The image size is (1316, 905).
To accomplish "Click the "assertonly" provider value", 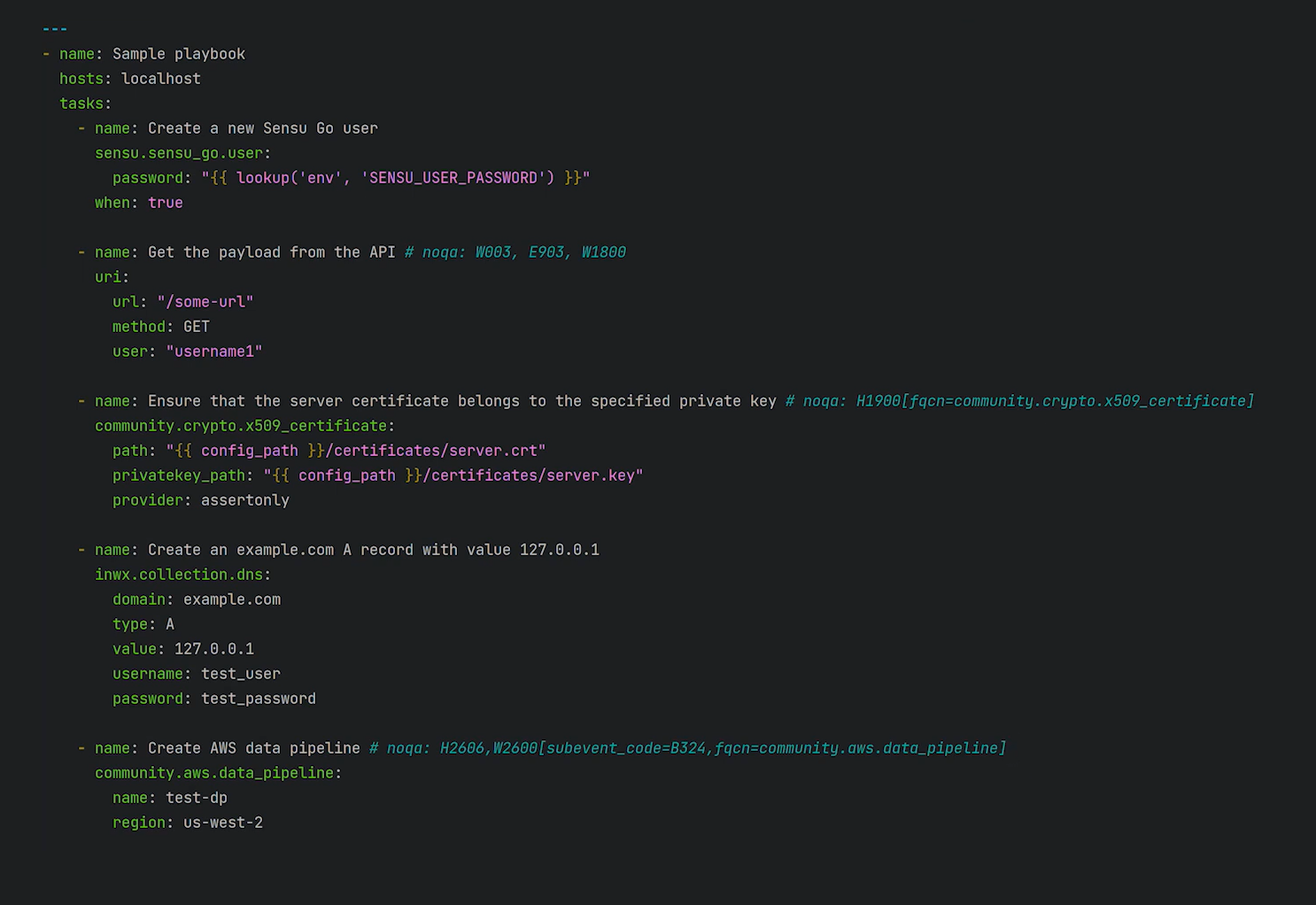I will coord(244,500).
